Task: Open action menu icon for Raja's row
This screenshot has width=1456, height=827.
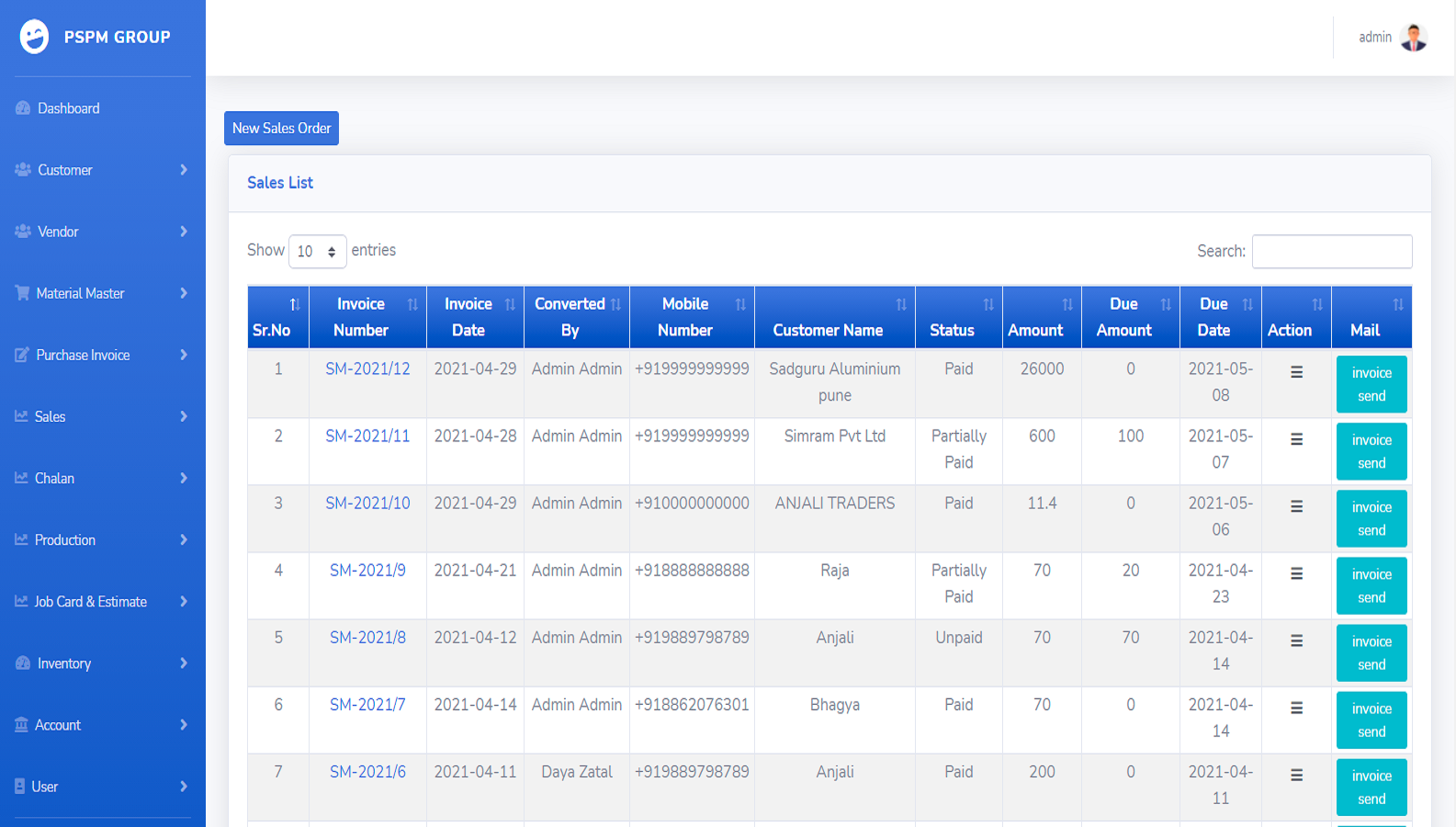Action: pyautogui.click(x=1296, y=573)
